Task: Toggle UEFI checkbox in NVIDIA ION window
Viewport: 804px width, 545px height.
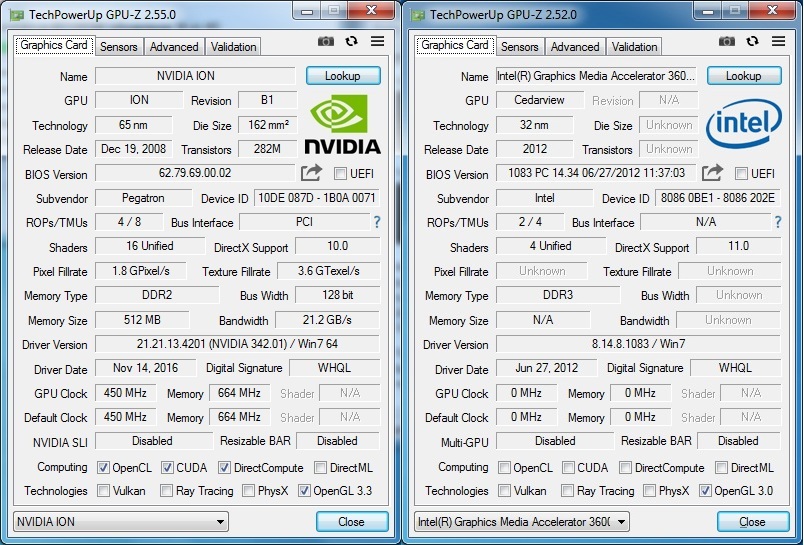Action: pyautogui.click(x=340, y=174)
